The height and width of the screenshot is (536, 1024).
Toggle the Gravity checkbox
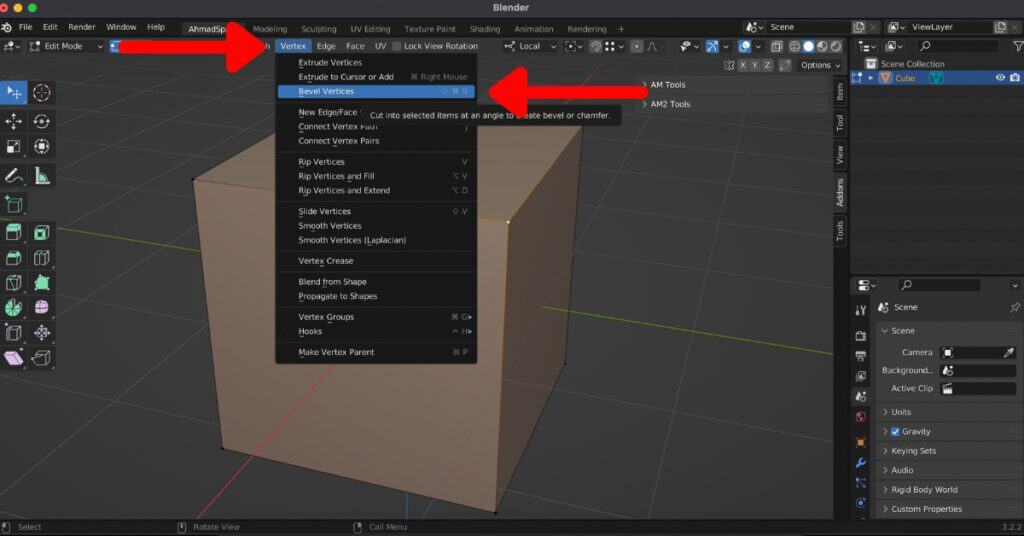(895, 432)
